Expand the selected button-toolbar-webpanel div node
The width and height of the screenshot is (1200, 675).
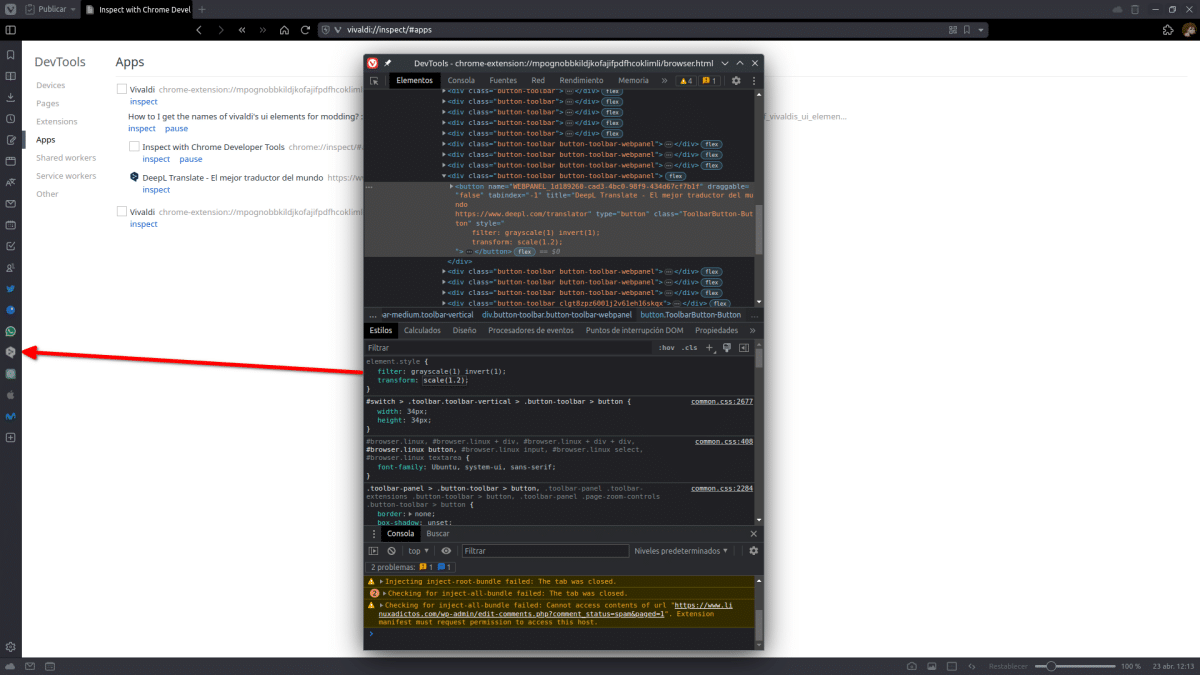(444, 175)
